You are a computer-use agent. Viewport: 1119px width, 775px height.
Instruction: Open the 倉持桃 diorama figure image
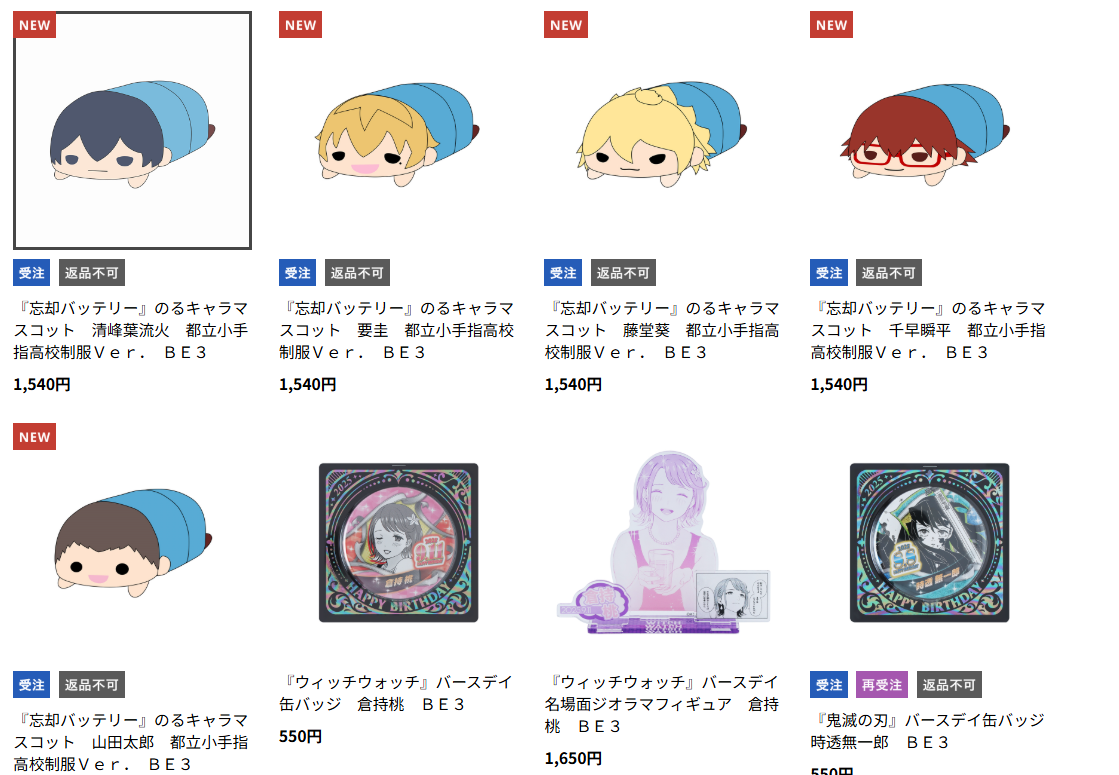pyautogui.click(x=664, y=542)
